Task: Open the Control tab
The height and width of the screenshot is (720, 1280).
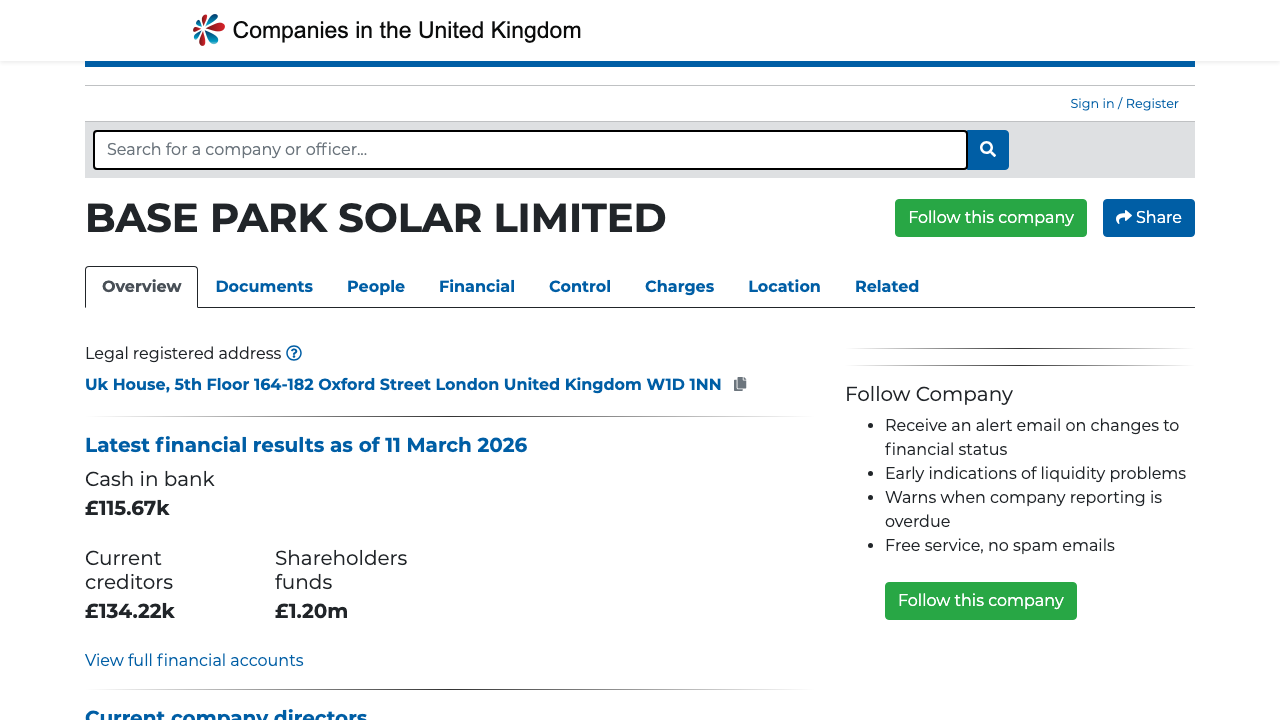Action: pyautogui.click(x=580, y=287)
